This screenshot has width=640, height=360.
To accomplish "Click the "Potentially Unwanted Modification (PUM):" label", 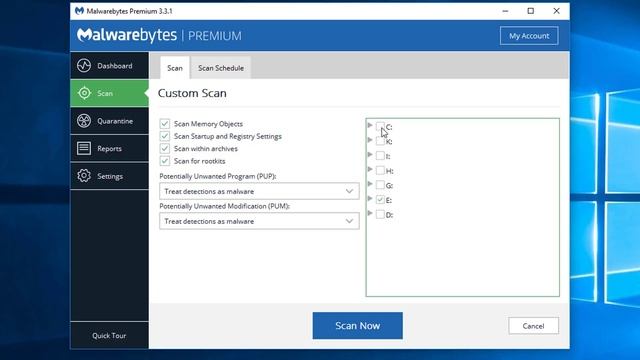I will point(224,206).
